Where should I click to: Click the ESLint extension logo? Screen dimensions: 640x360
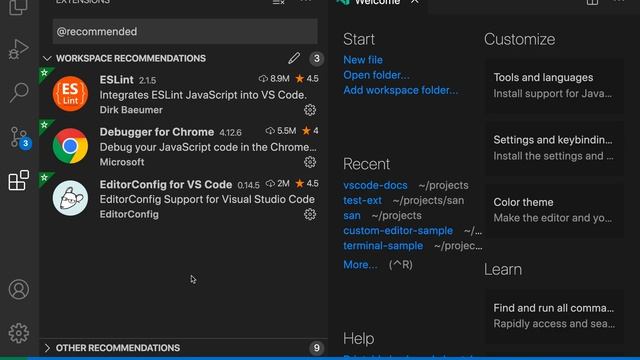click(70, 93)
